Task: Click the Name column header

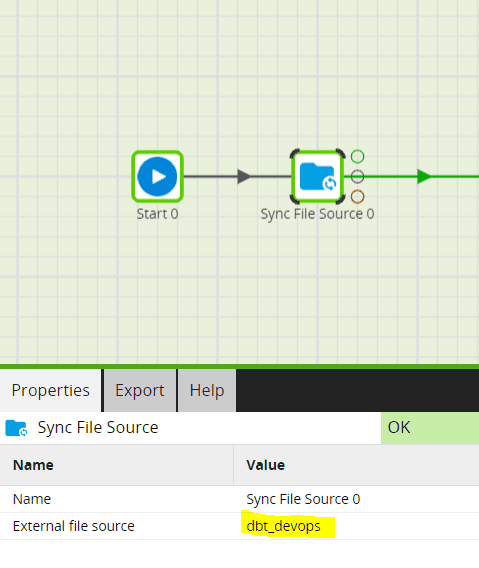Action: (33, 465)
